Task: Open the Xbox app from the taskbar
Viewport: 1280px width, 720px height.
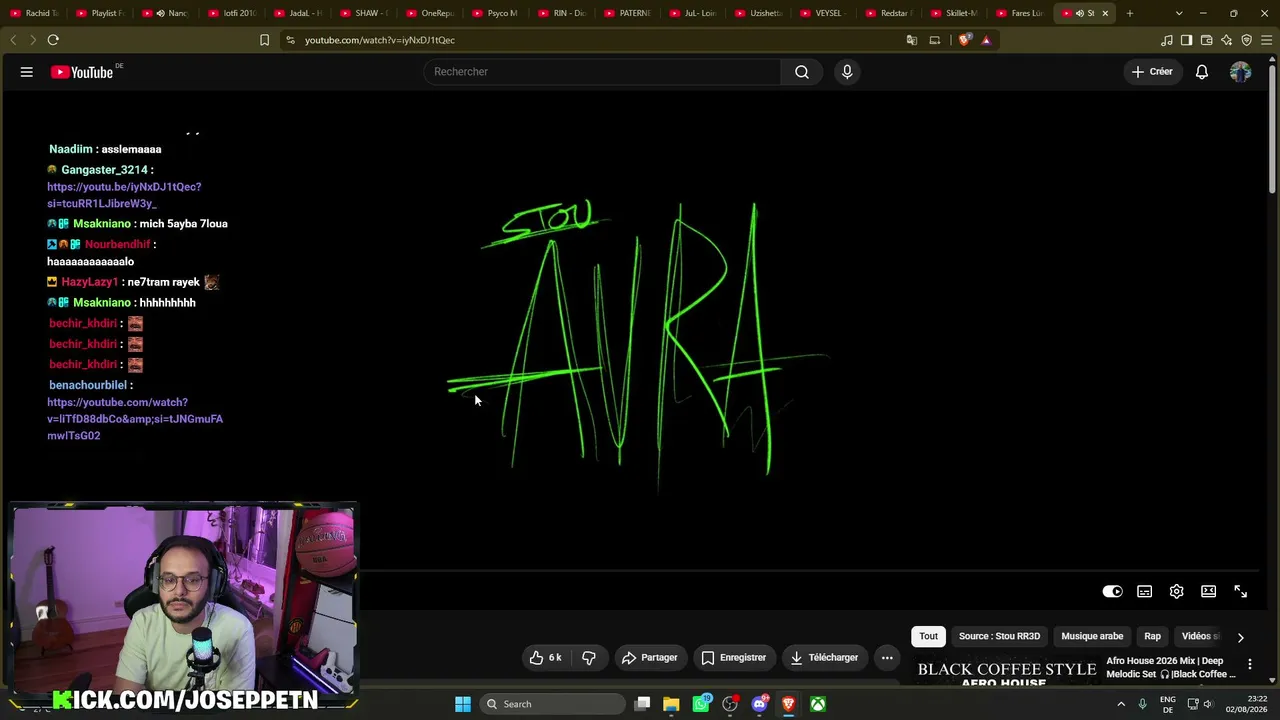Action: coord(818,704)
